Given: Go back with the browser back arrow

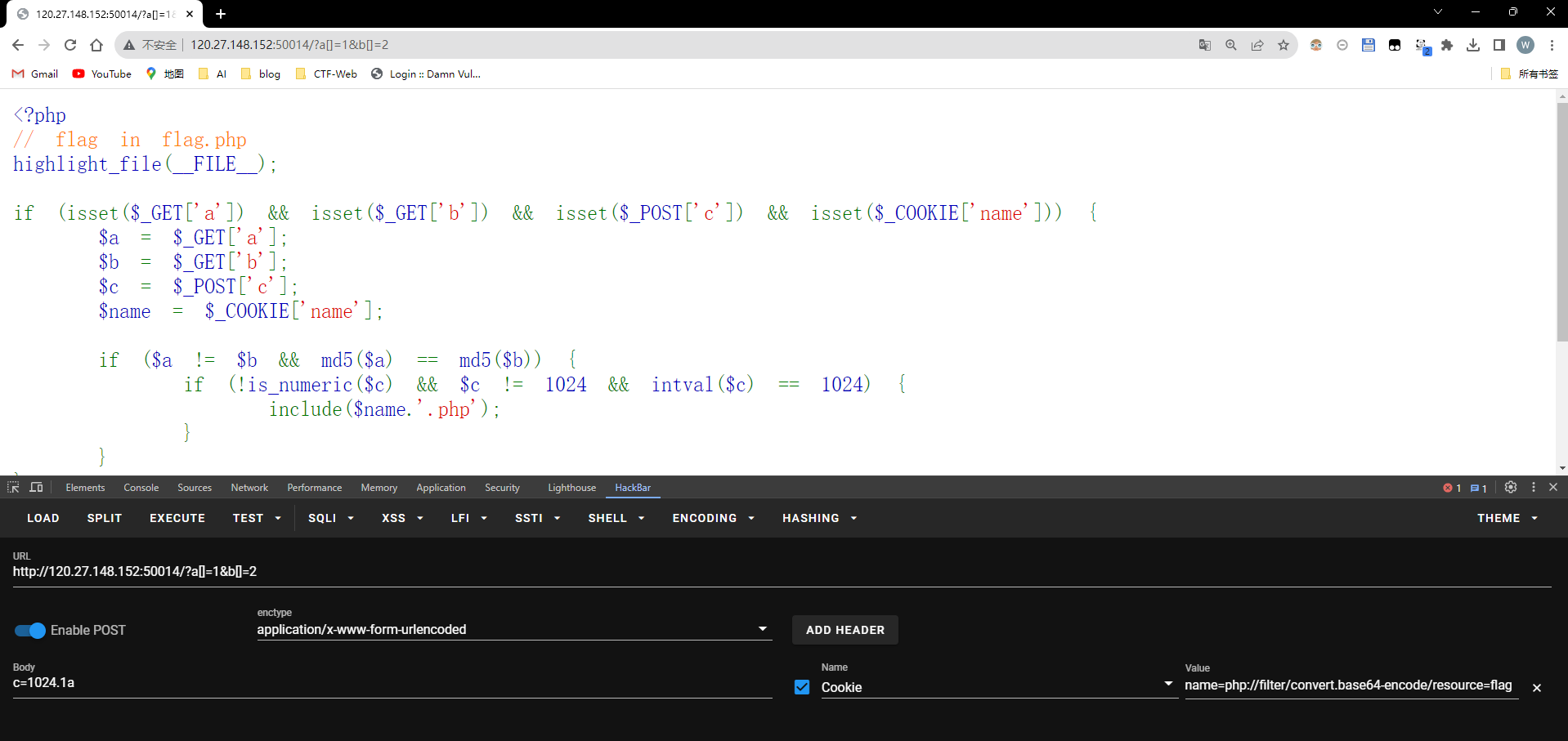Looking at the screenshot, I should (x=18, y=45).
